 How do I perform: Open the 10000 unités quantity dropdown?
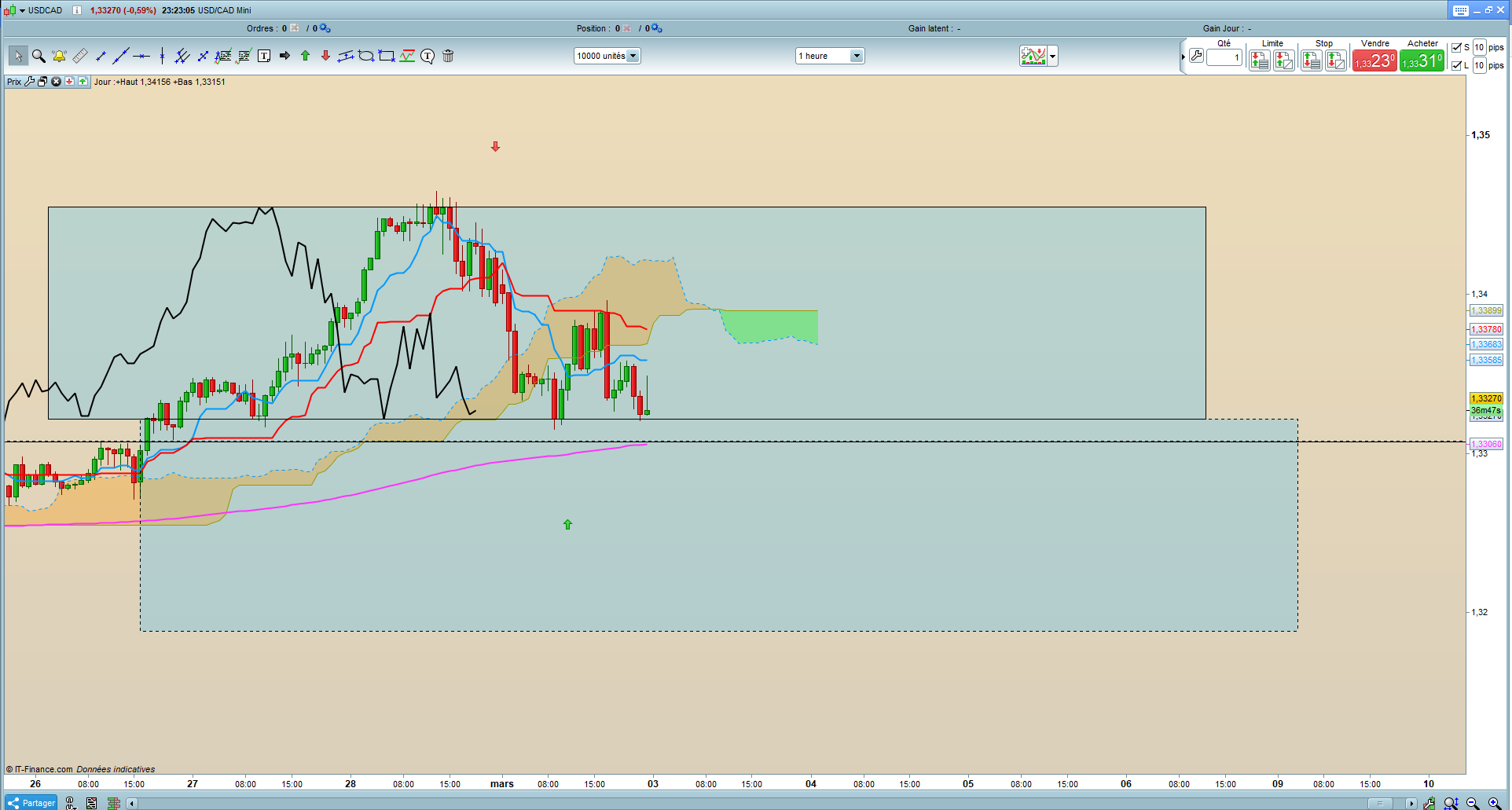click(633, 56)
